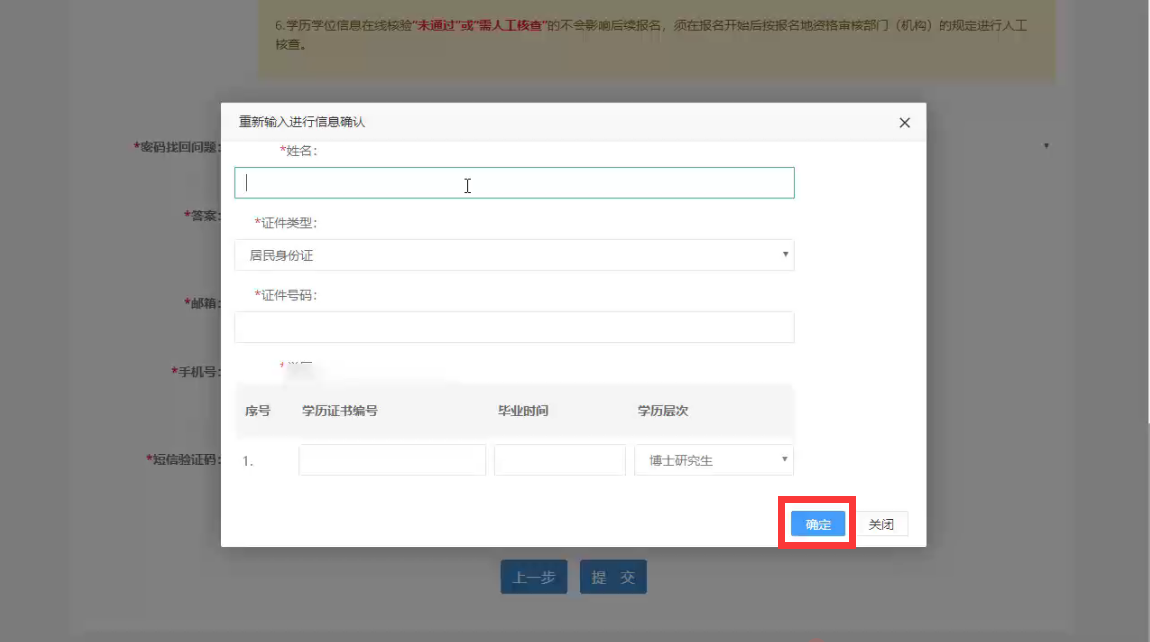Click the 证件类型 field label
The height and width of the screenshot is (642, 1150).
pyautogui.click(x=288, y=223)
